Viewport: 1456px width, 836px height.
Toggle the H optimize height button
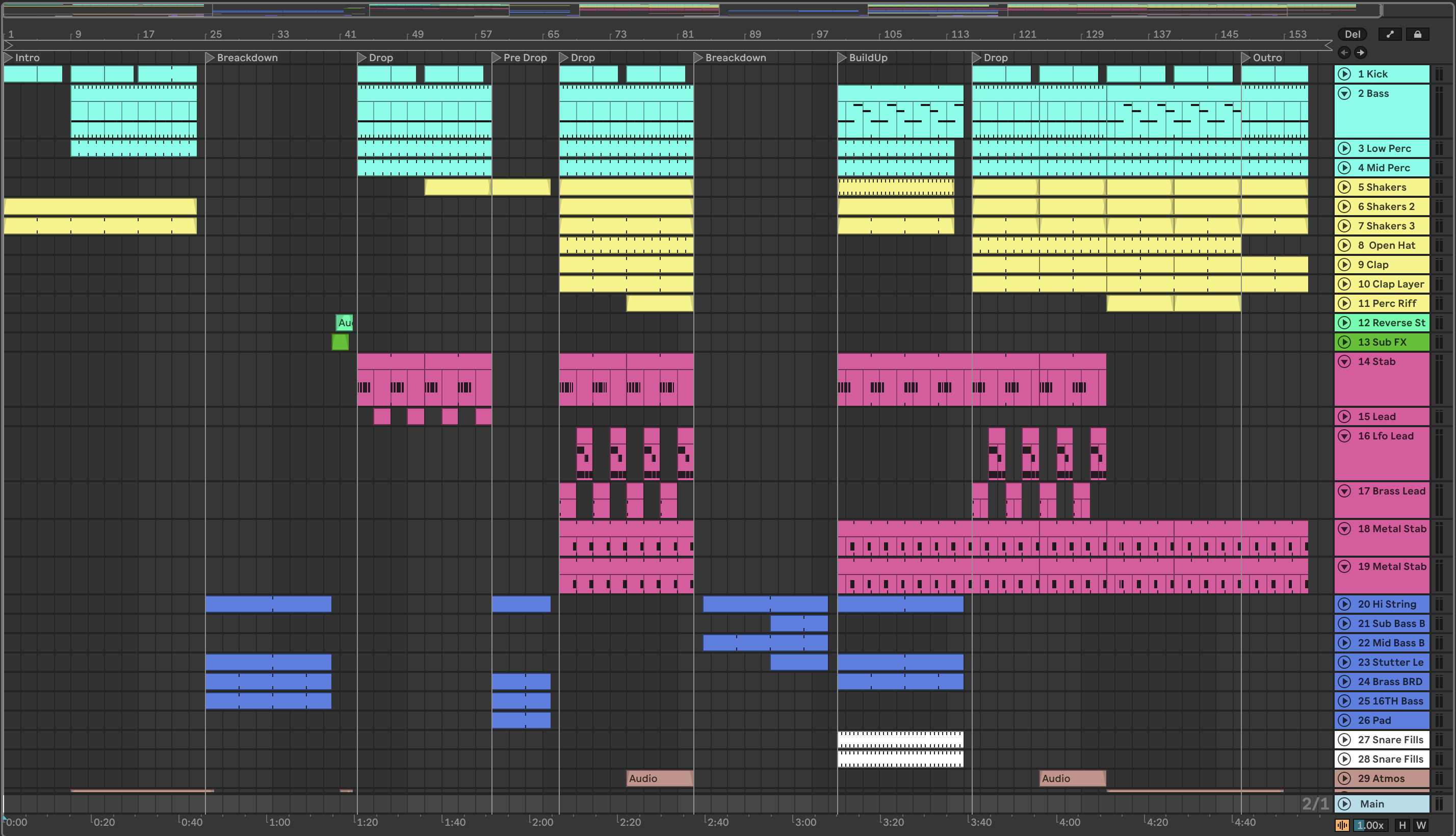click(1402, 825)
